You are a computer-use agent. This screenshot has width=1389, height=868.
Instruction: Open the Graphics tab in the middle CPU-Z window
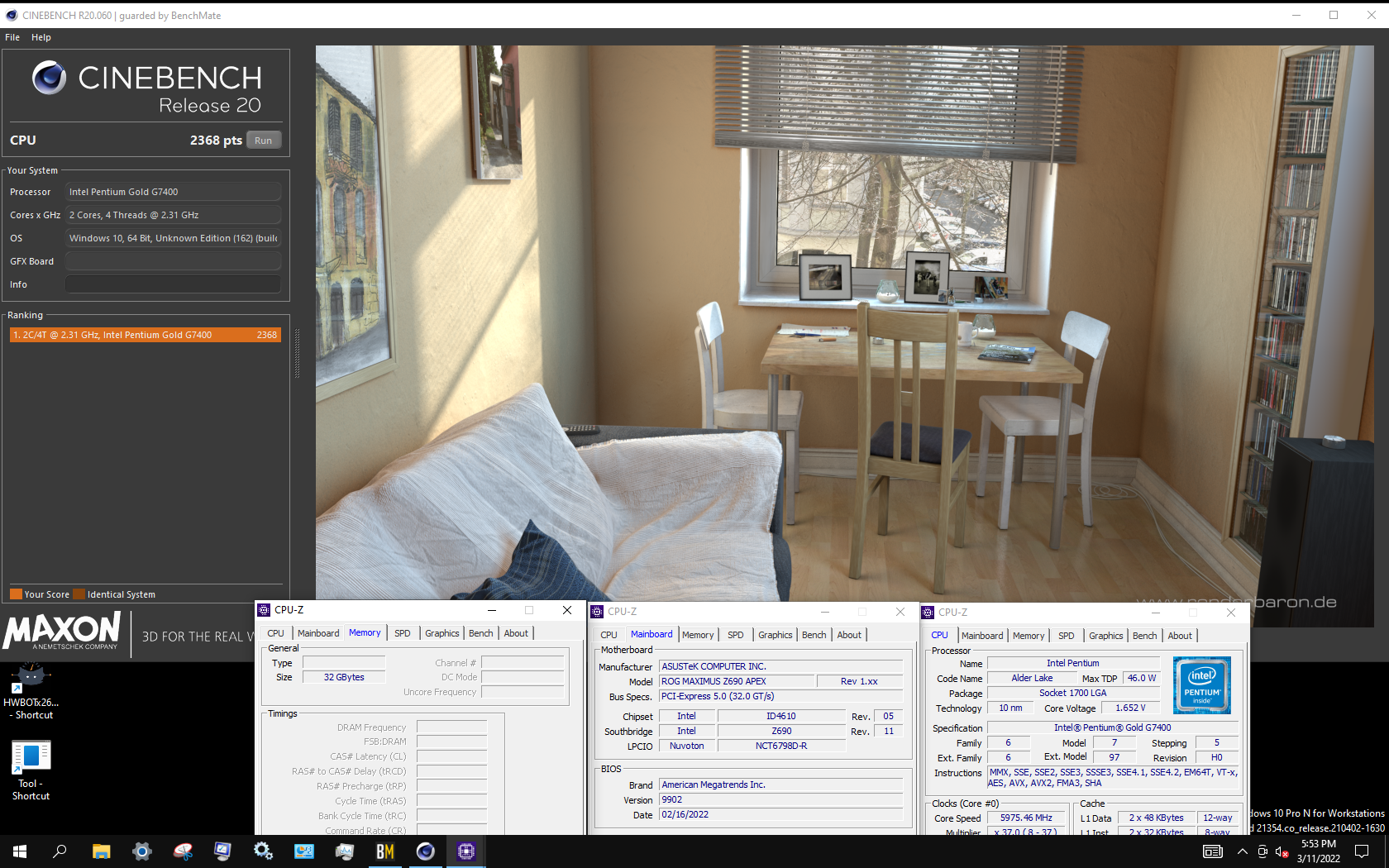coord(776,635)
